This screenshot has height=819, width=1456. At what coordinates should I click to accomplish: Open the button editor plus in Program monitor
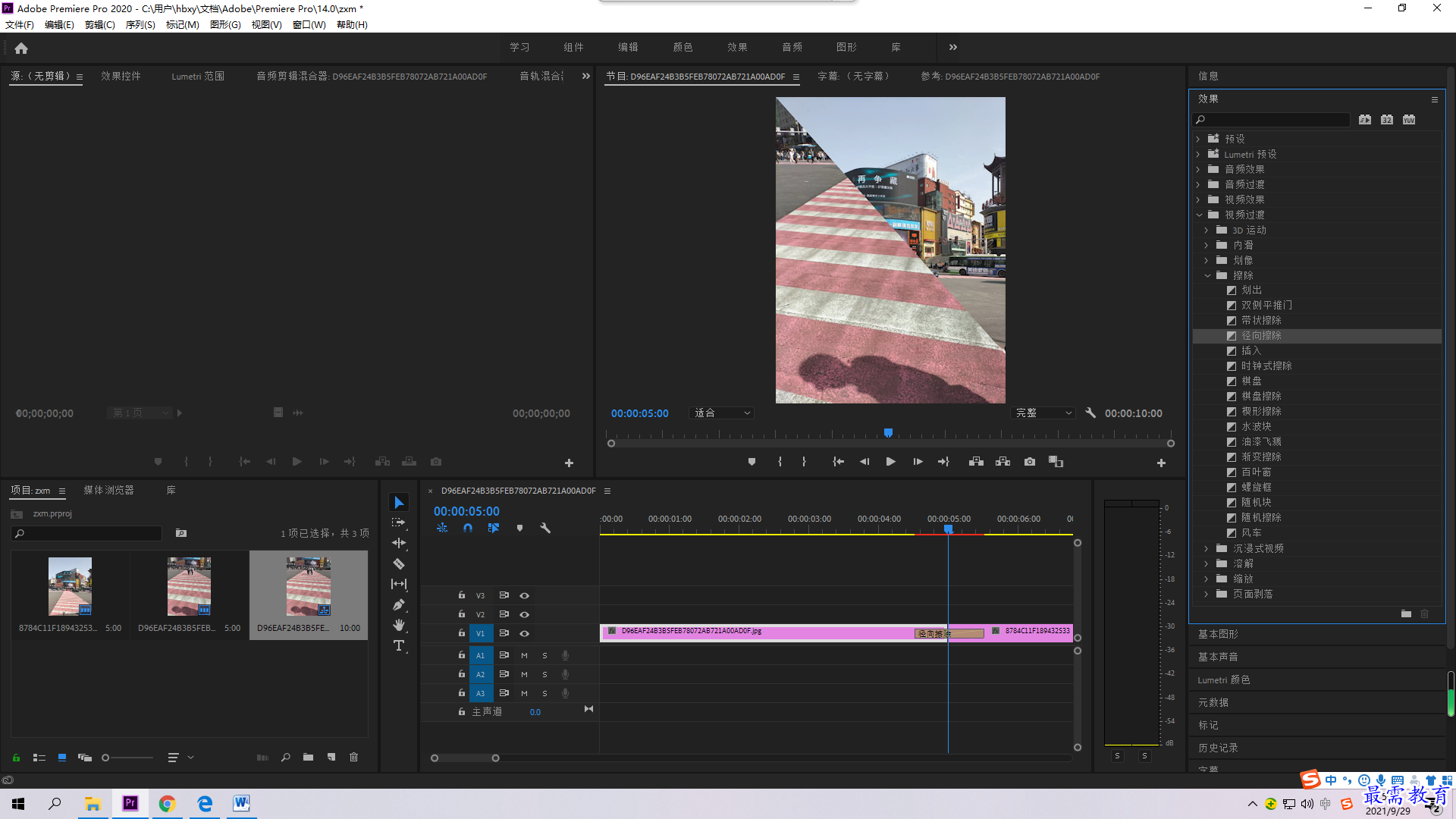pos(1161,463)
